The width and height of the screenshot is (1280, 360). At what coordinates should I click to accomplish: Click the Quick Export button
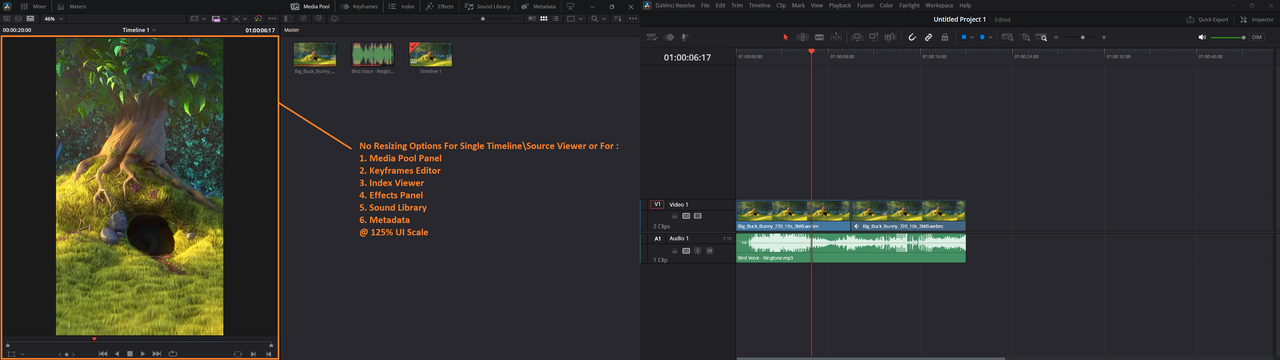[x=1207, y=19]
